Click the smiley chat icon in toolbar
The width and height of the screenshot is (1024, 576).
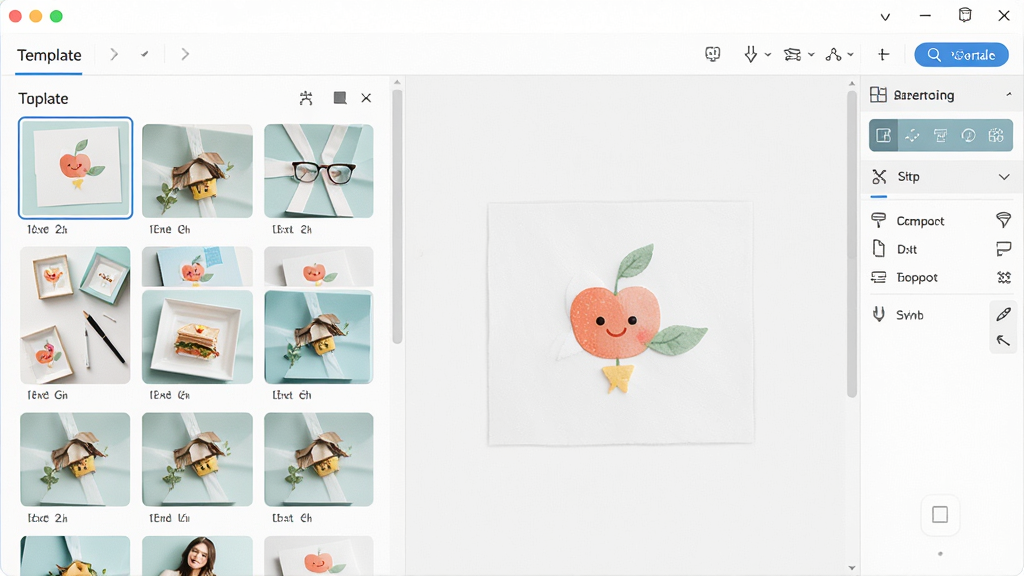click(712, 54)
